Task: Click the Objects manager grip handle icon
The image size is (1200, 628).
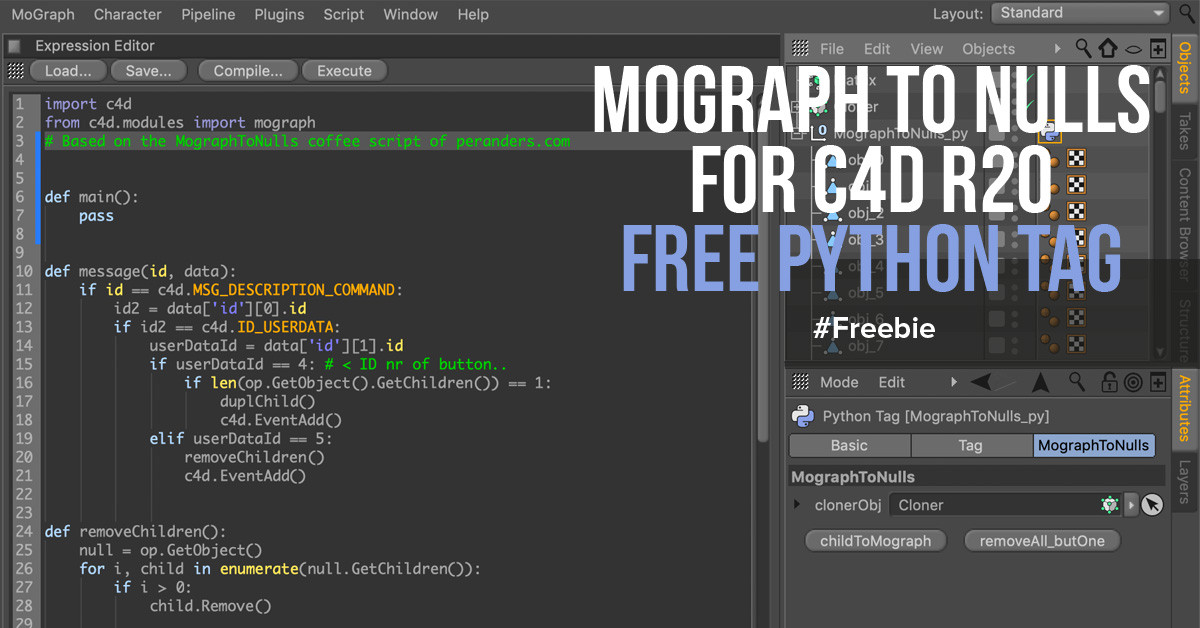Action: coord(800,48)
